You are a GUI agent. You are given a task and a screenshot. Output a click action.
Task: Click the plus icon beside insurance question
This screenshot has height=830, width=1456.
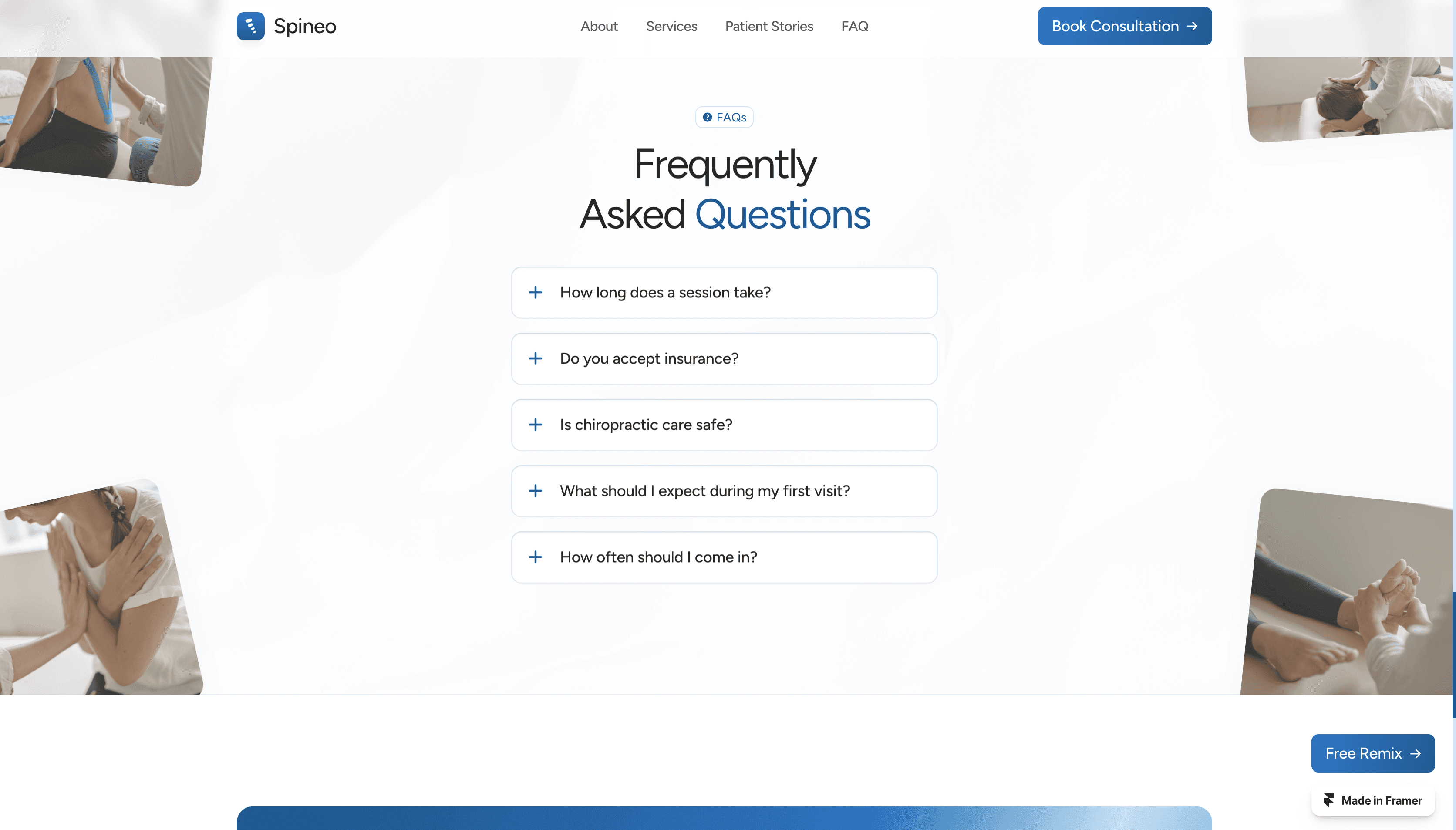click(x=535, y=358)
